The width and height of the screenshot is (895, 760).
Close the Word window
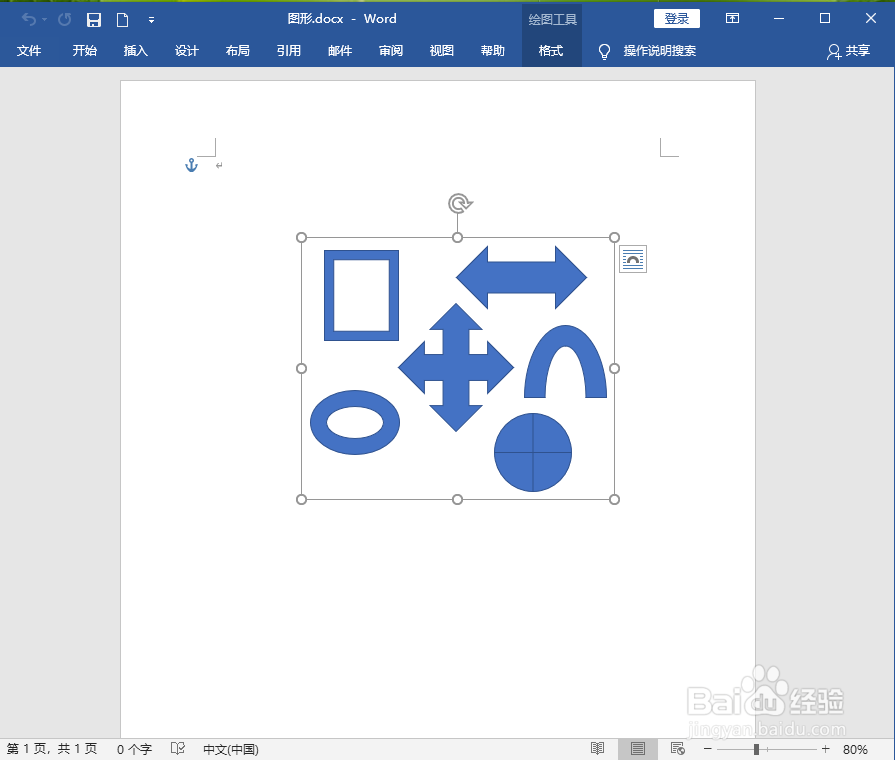click(870, 18)
